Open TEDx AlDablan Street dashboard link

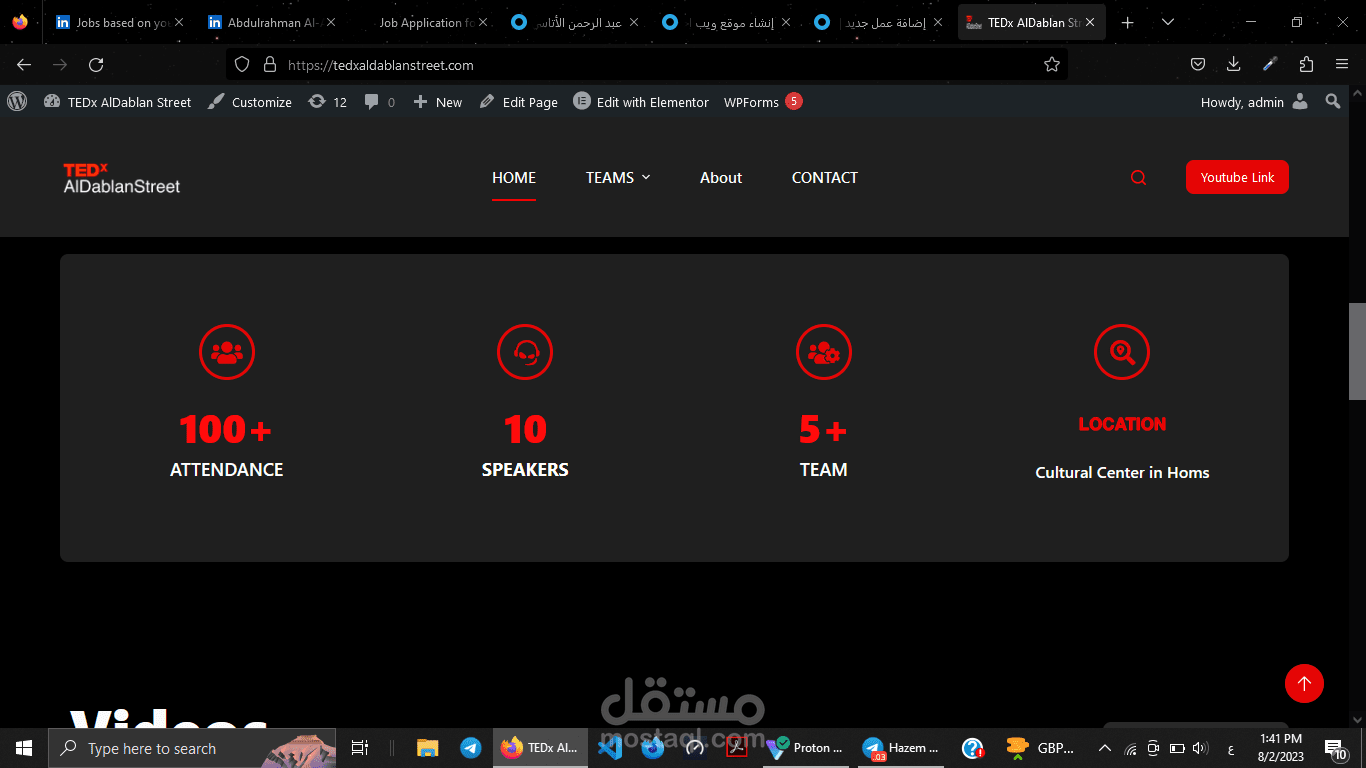(x=117, y=102)
